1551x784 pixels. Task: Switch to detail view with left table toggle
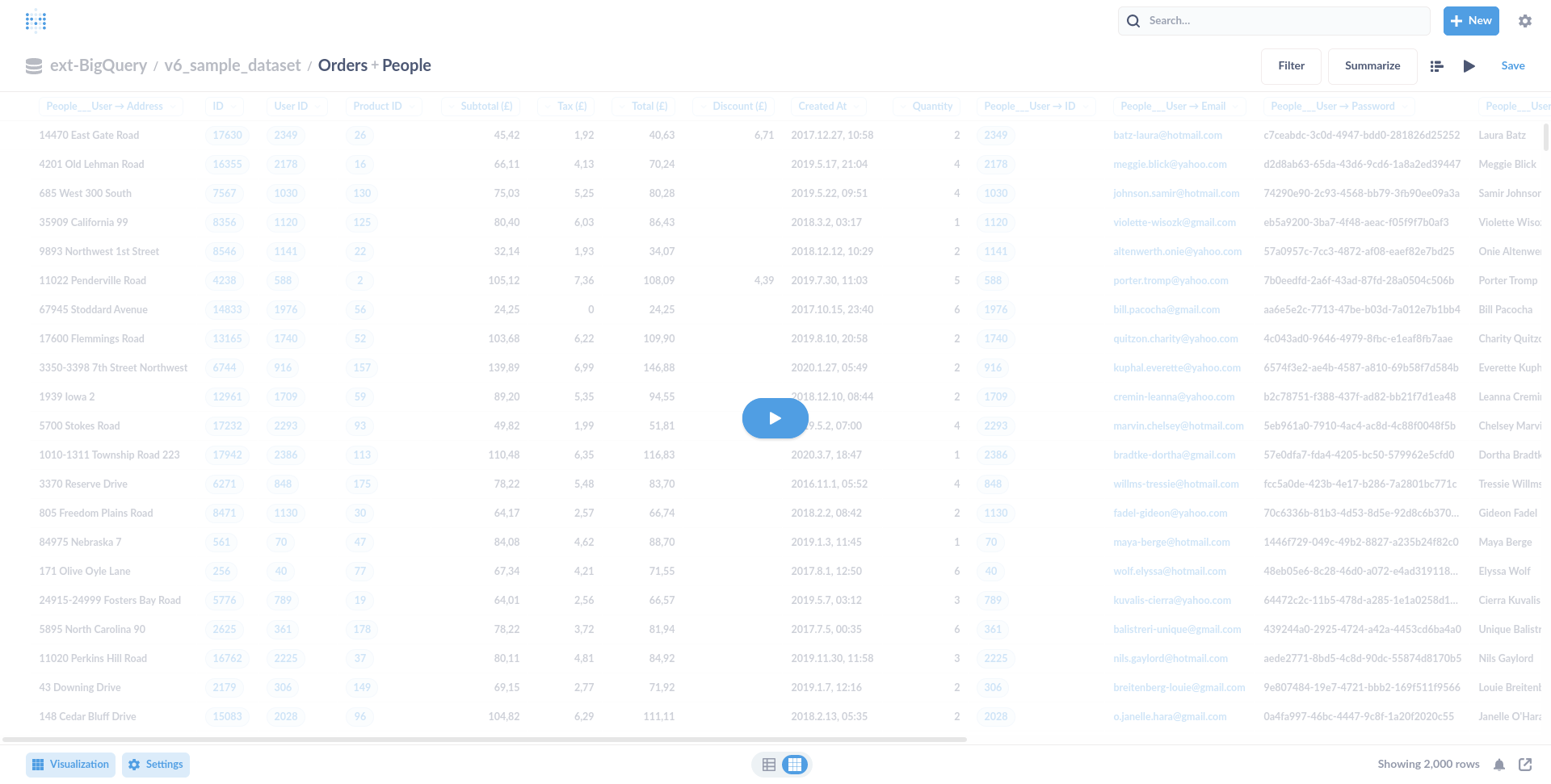tap(768, 764)
